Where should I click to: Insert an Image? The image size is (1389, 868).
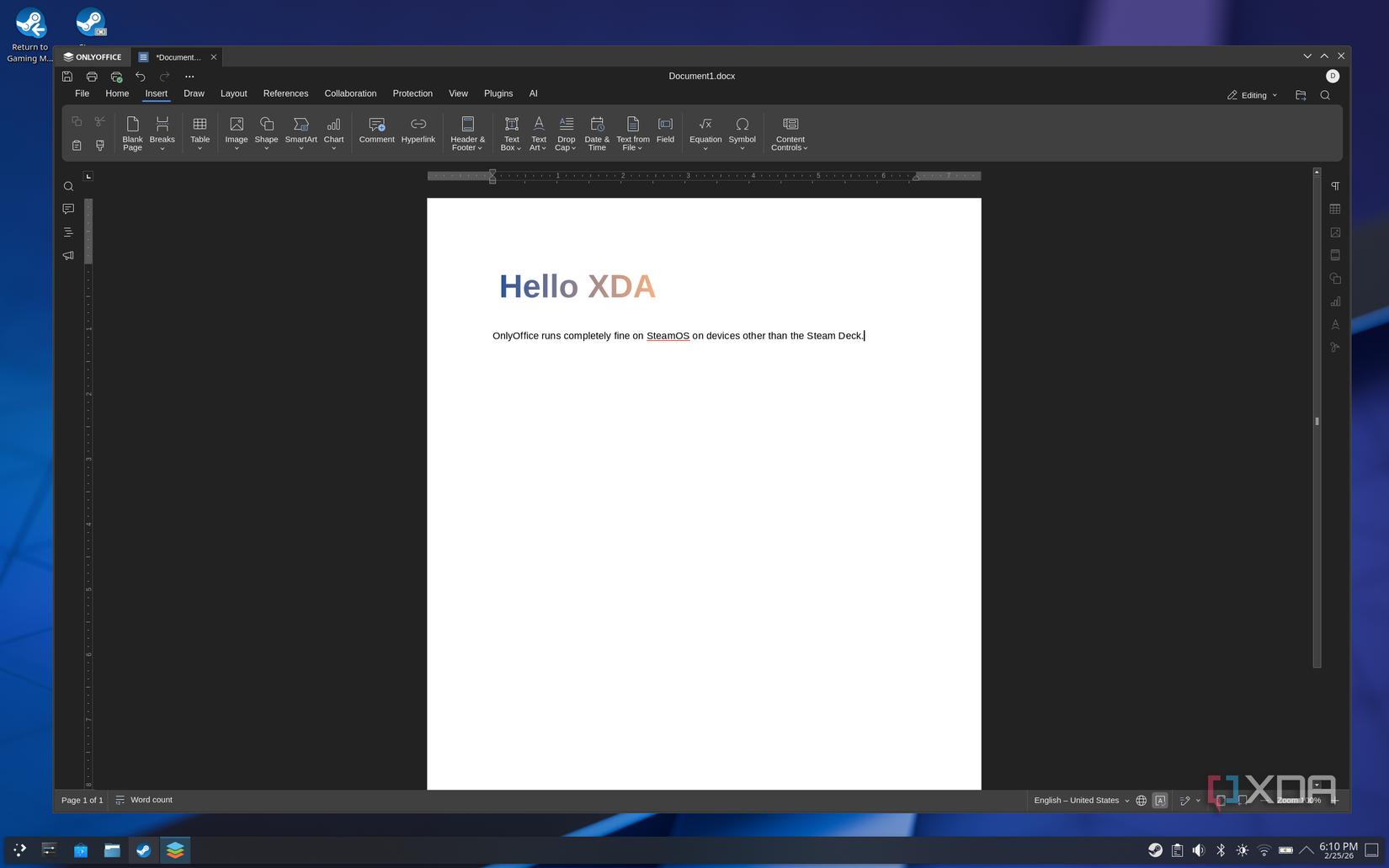[237, 134]
